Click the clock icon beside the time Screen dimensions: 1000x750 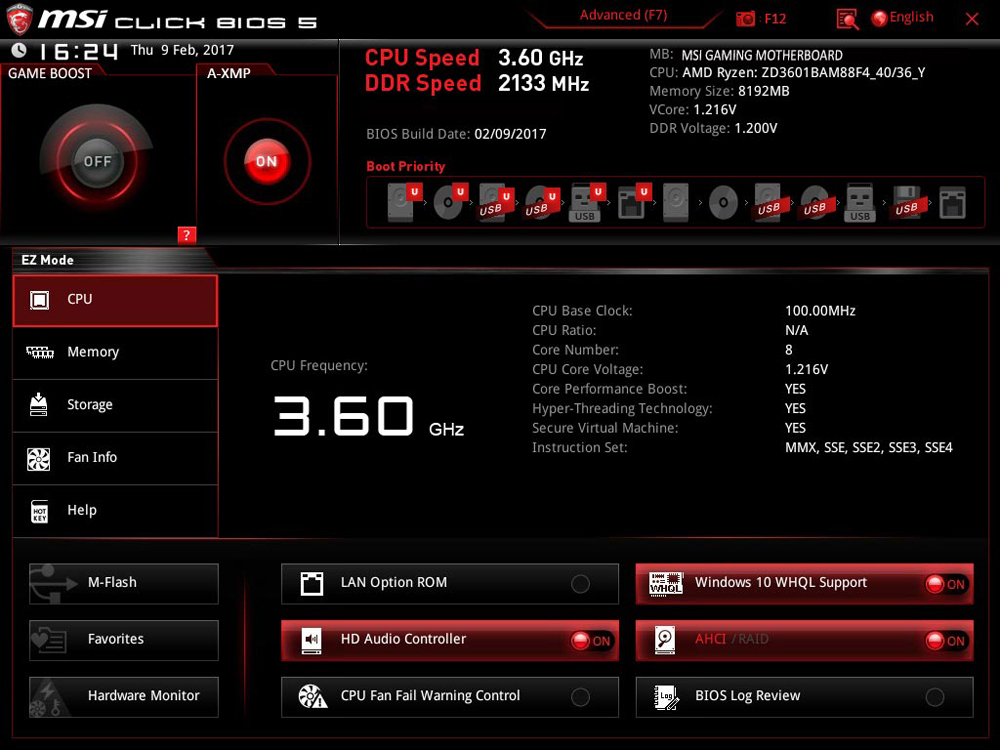click(19, 50)
